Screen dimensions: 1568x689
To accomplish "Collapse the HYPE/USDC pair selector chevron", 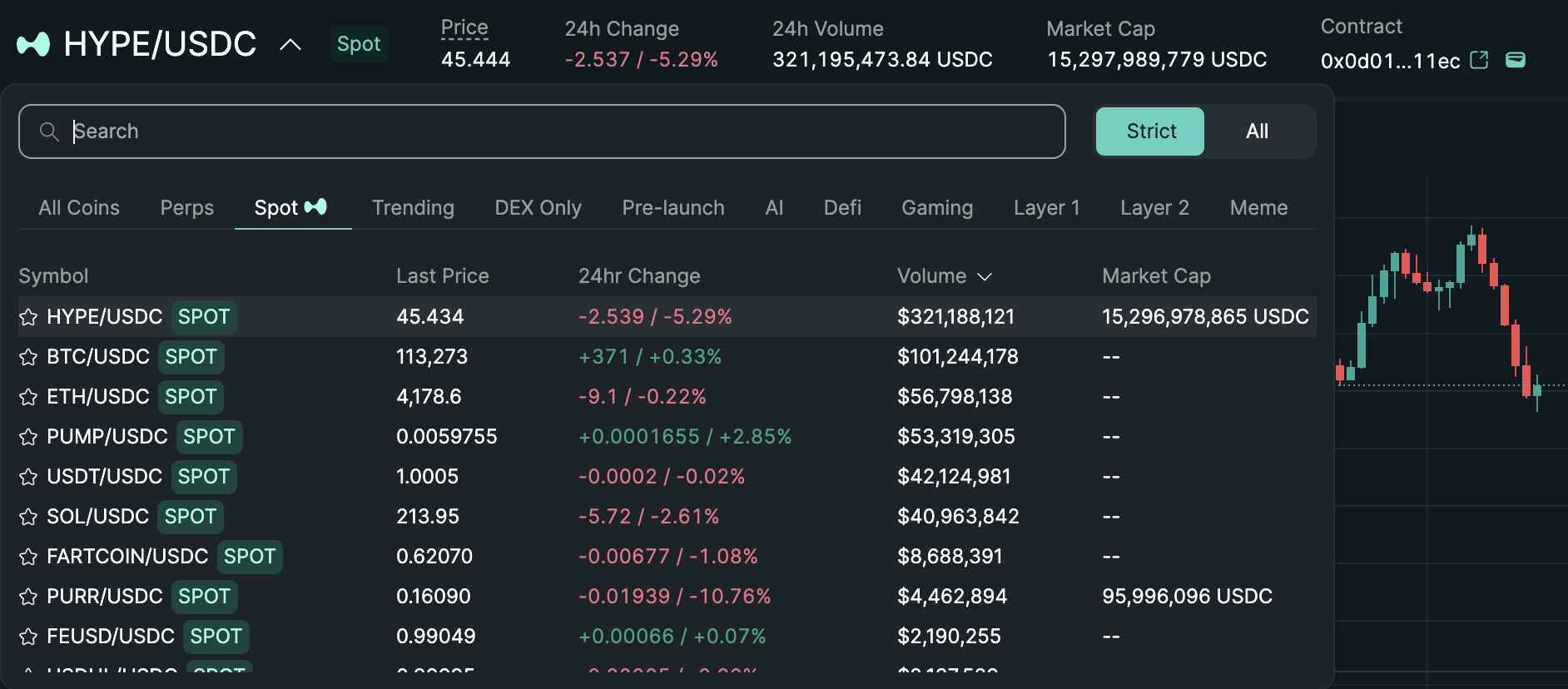I will tap(290, 45).
